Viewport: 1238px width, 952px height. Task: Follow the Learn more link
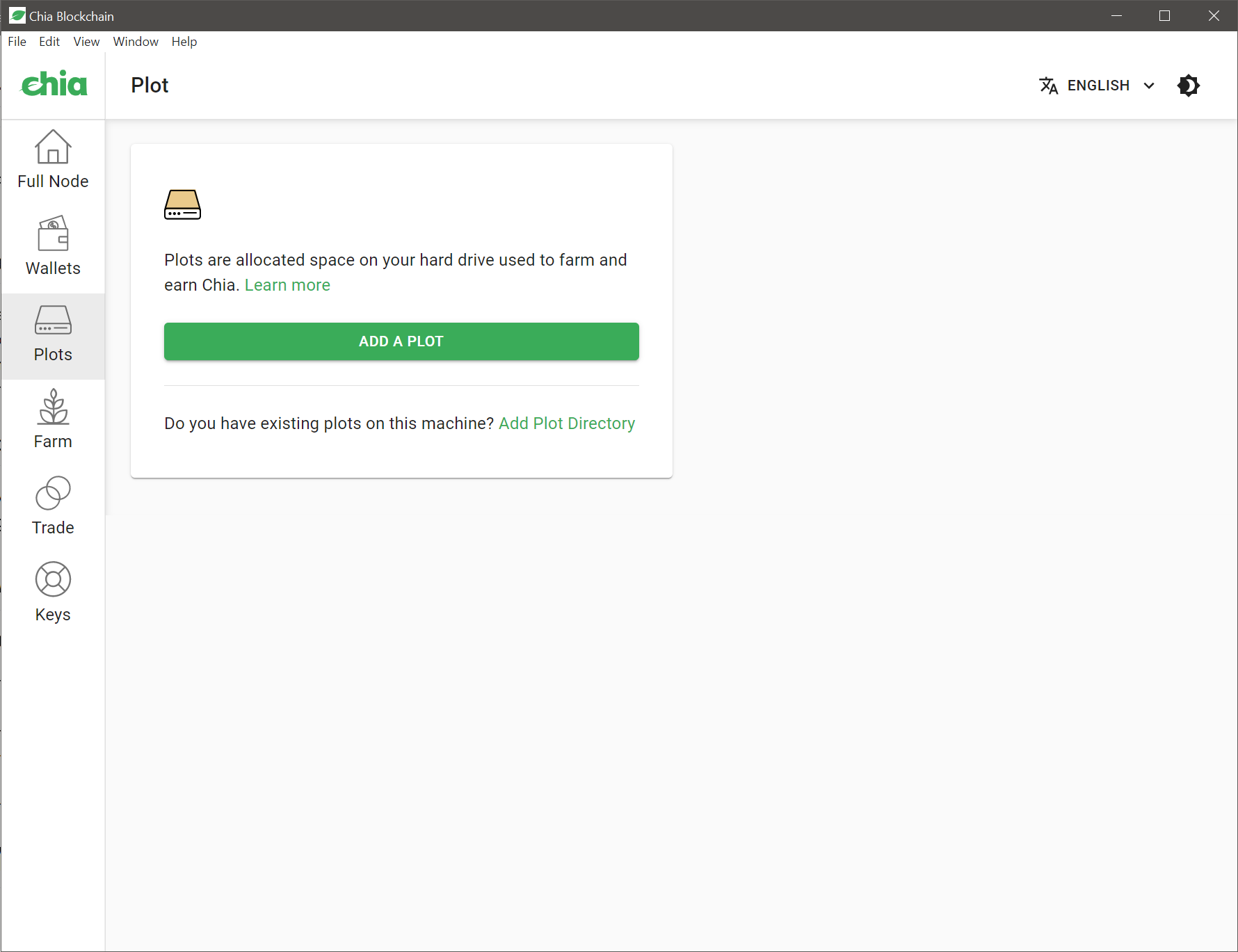coord(287,285)
